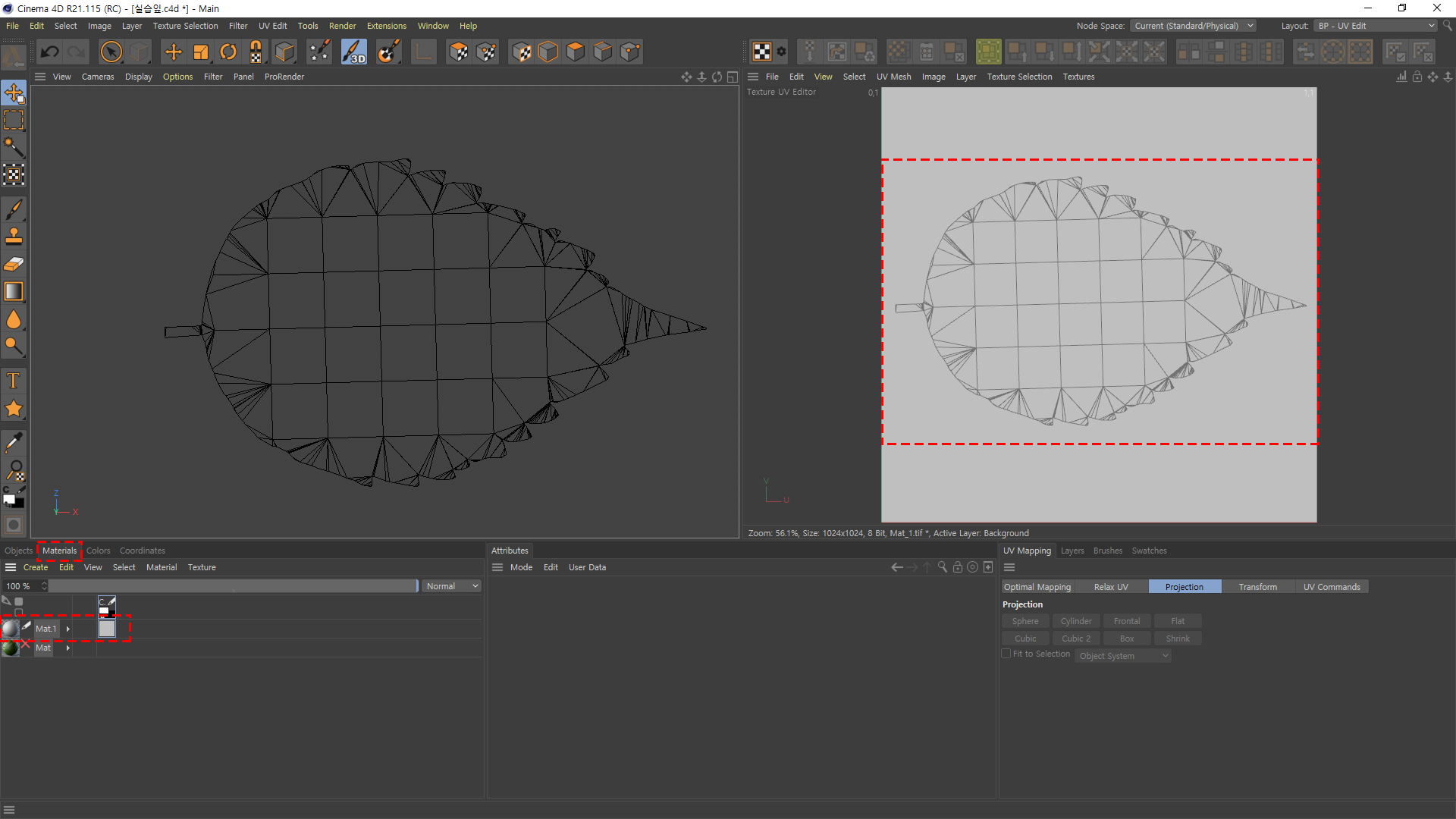1456x819 pixels.
Task: Select the Rotate tool icon
Action: click(228, 52)
